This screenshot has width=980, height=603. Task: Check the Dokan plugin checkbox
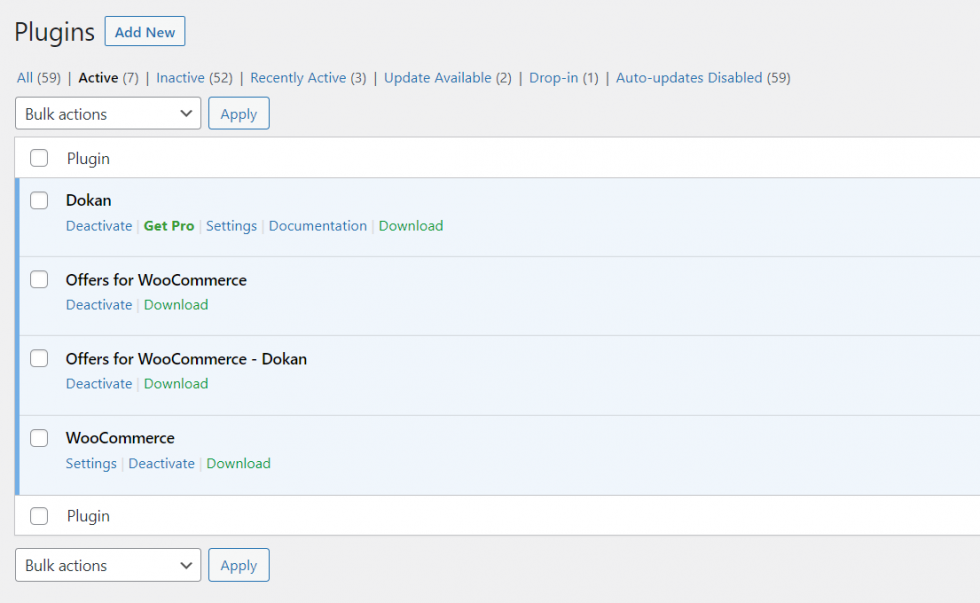pyautogui.click(x=39, y=200)
